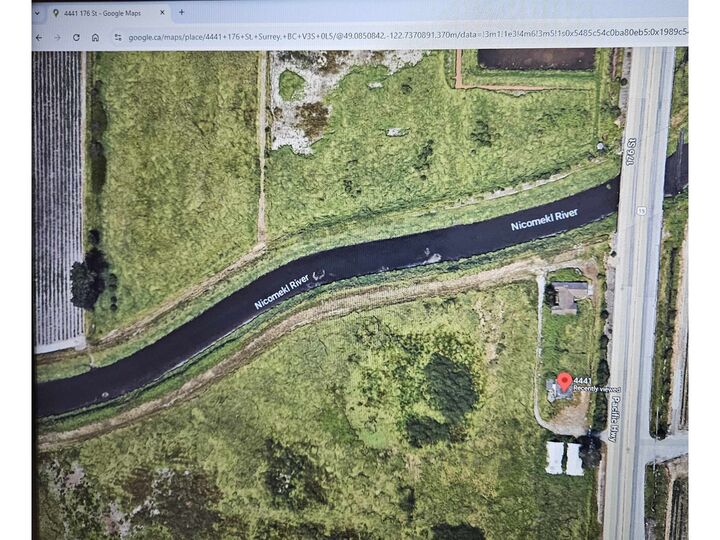Click the Highway 15 route shield

click(x=638, y=210)
